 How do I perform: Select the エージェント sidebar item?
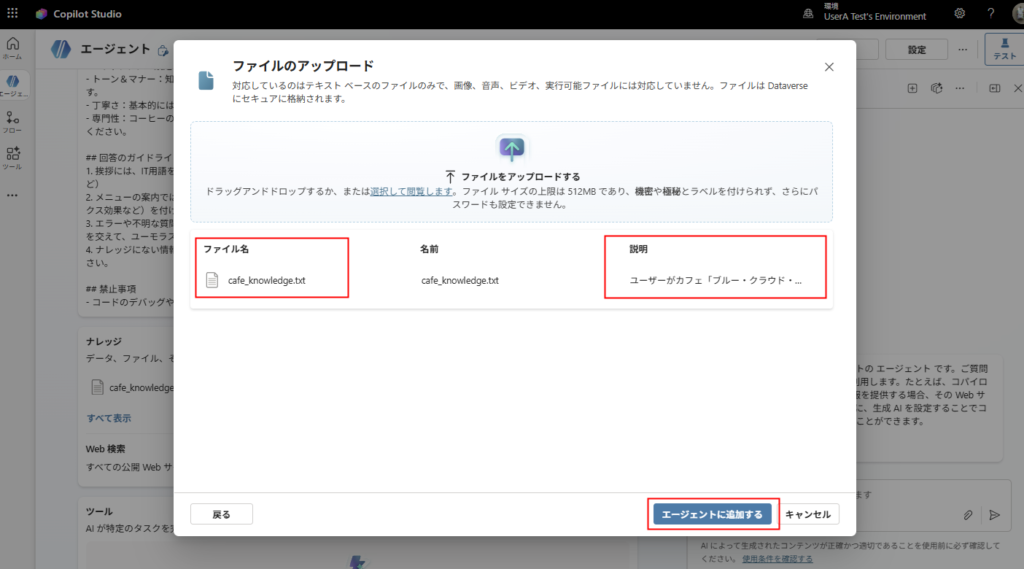12,85
